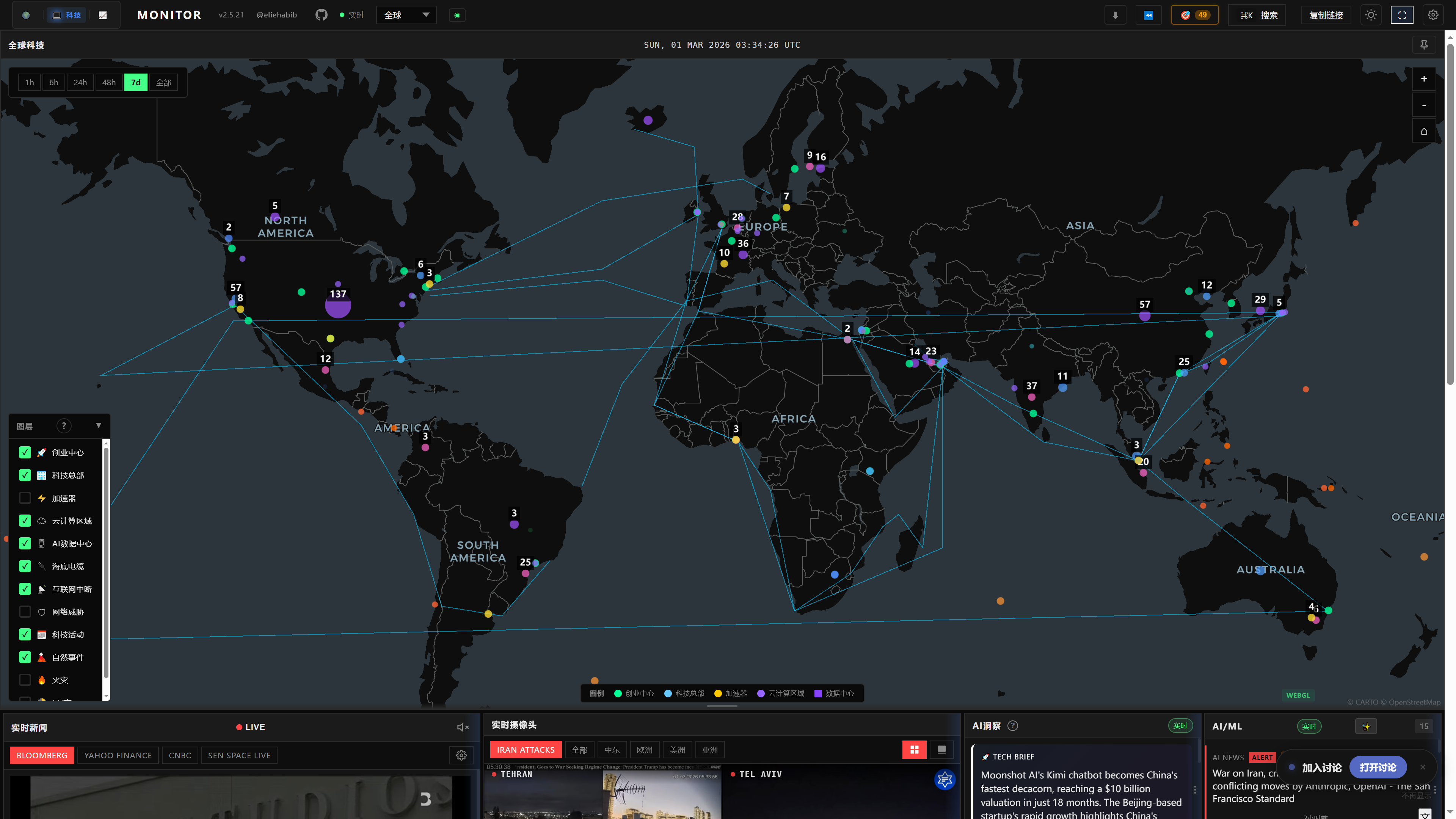The width and height of the screenshot is (1456, 819).
Task: Disable the 海底电缆 layer checkbox
Action: tap(25, 566)
